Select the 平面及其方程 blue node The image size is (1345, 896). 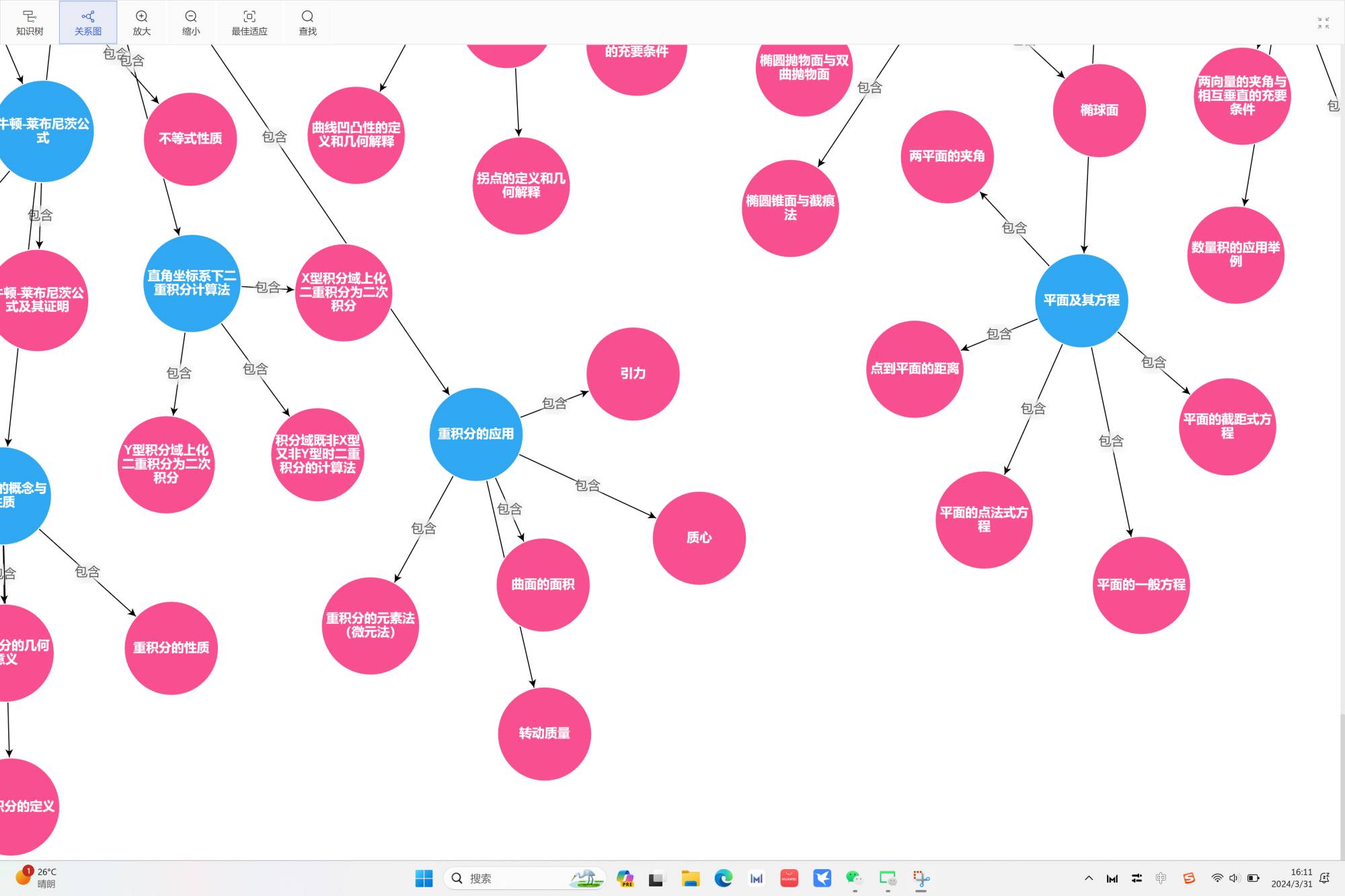click(x=1081, y=300)
